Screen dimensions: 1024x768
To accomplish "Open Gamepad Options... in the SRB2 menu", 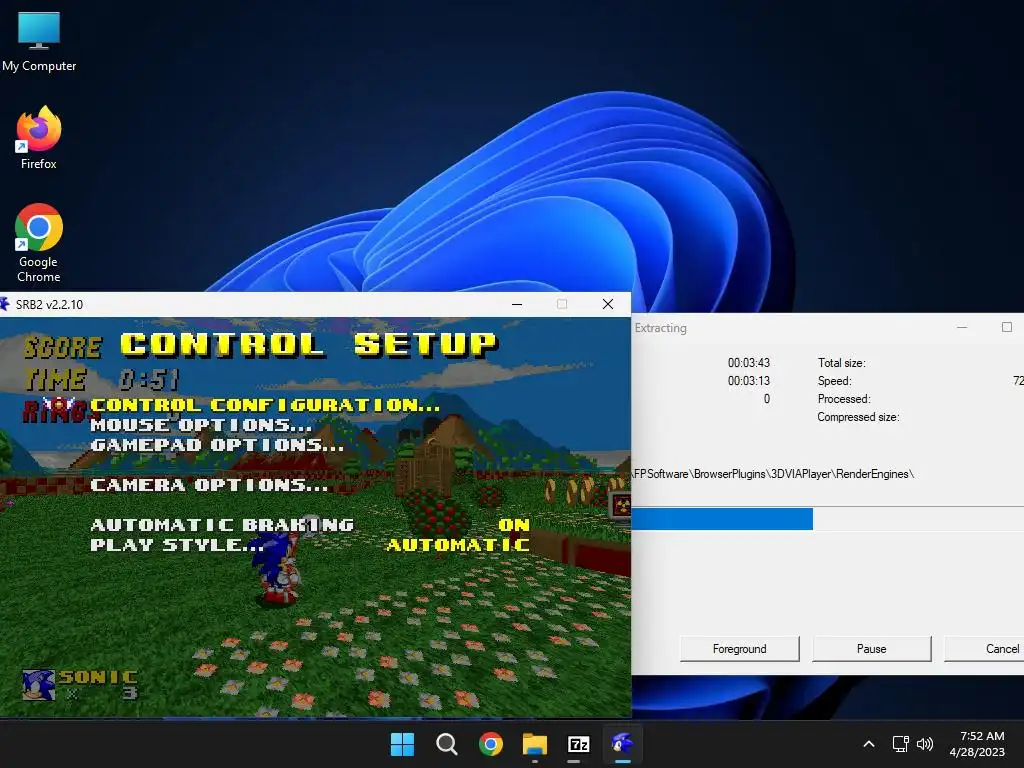I will [x=217, y=445].
